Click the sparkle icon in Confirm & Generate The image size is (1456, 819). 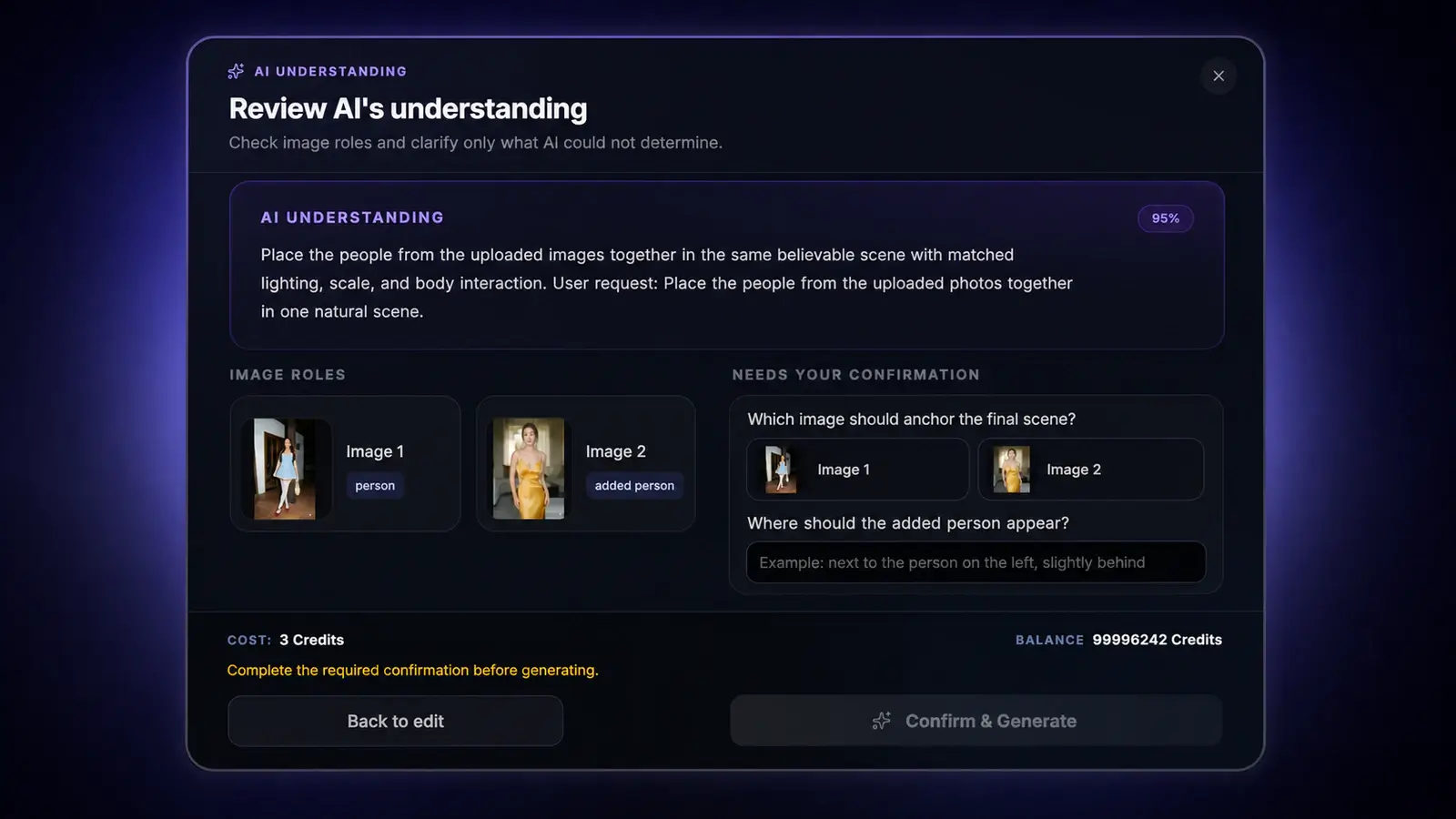tap(881, 721)
